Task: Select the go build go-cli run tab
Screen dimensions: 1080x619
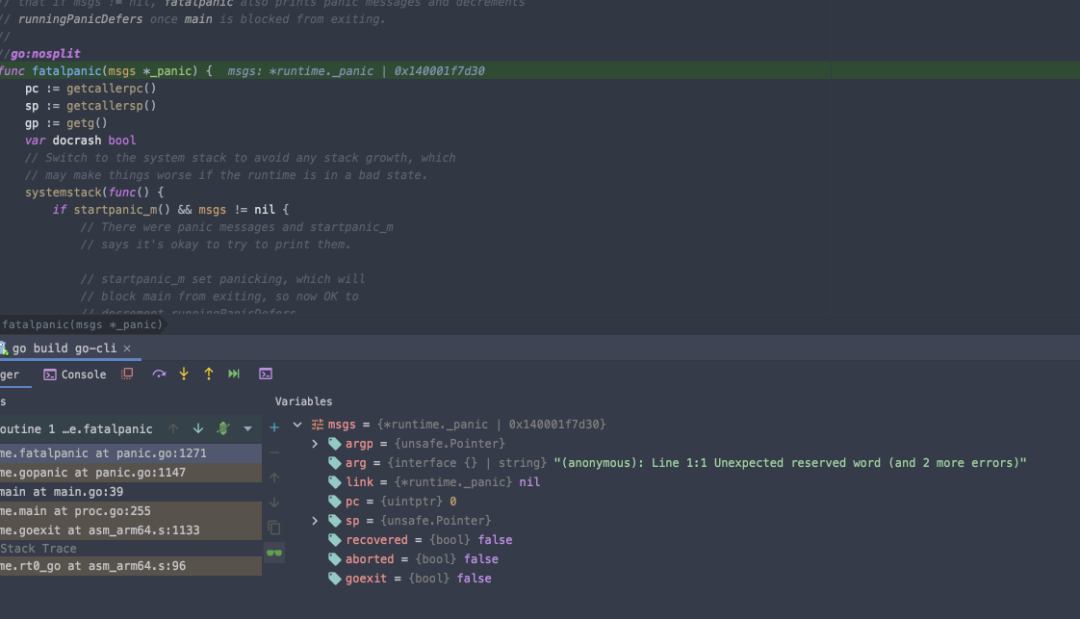Action: 64,348
